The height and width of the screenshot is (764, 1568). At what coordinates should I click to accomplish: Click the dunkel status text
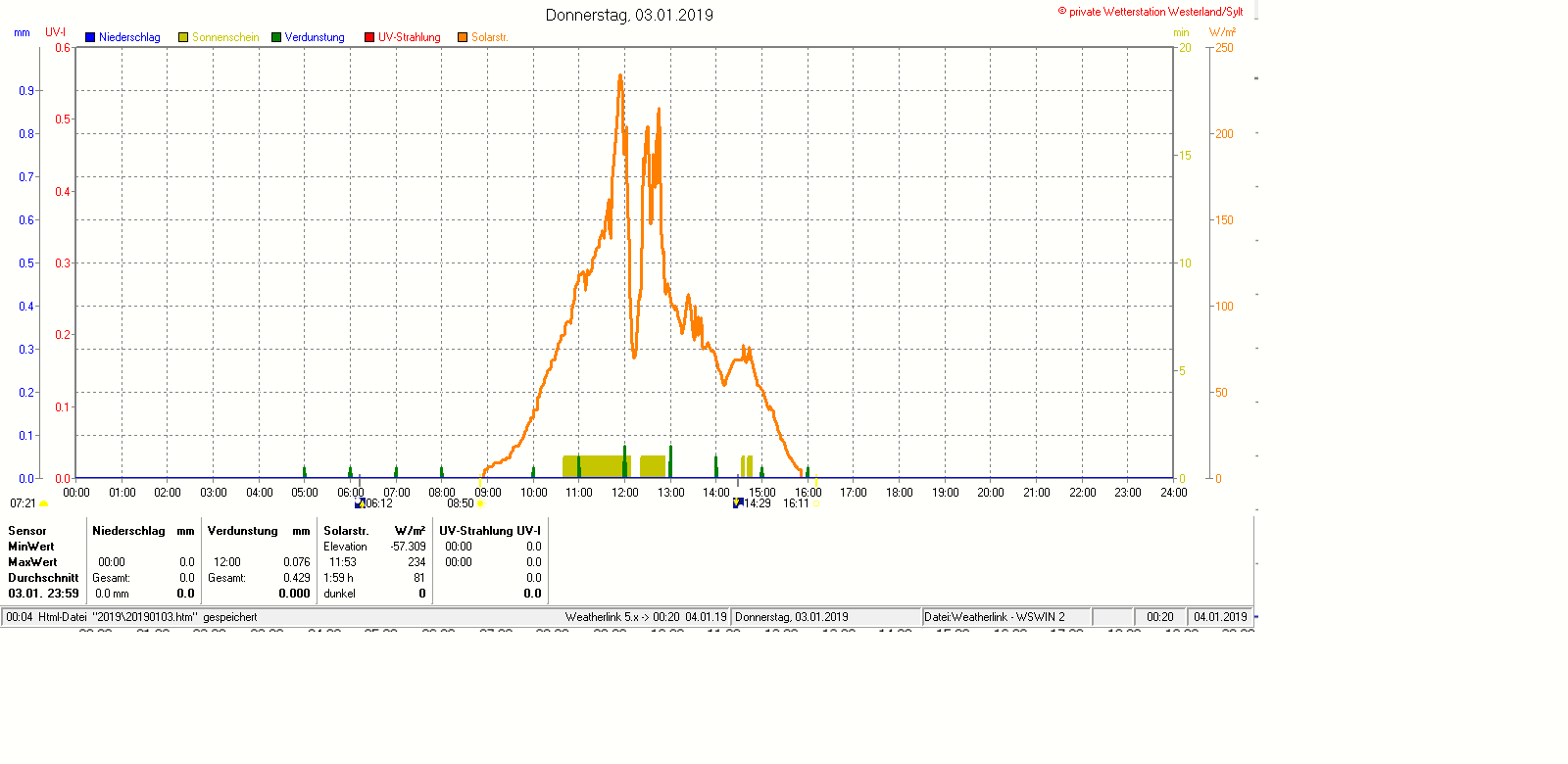pyautogui.click(x=339, y=594)
